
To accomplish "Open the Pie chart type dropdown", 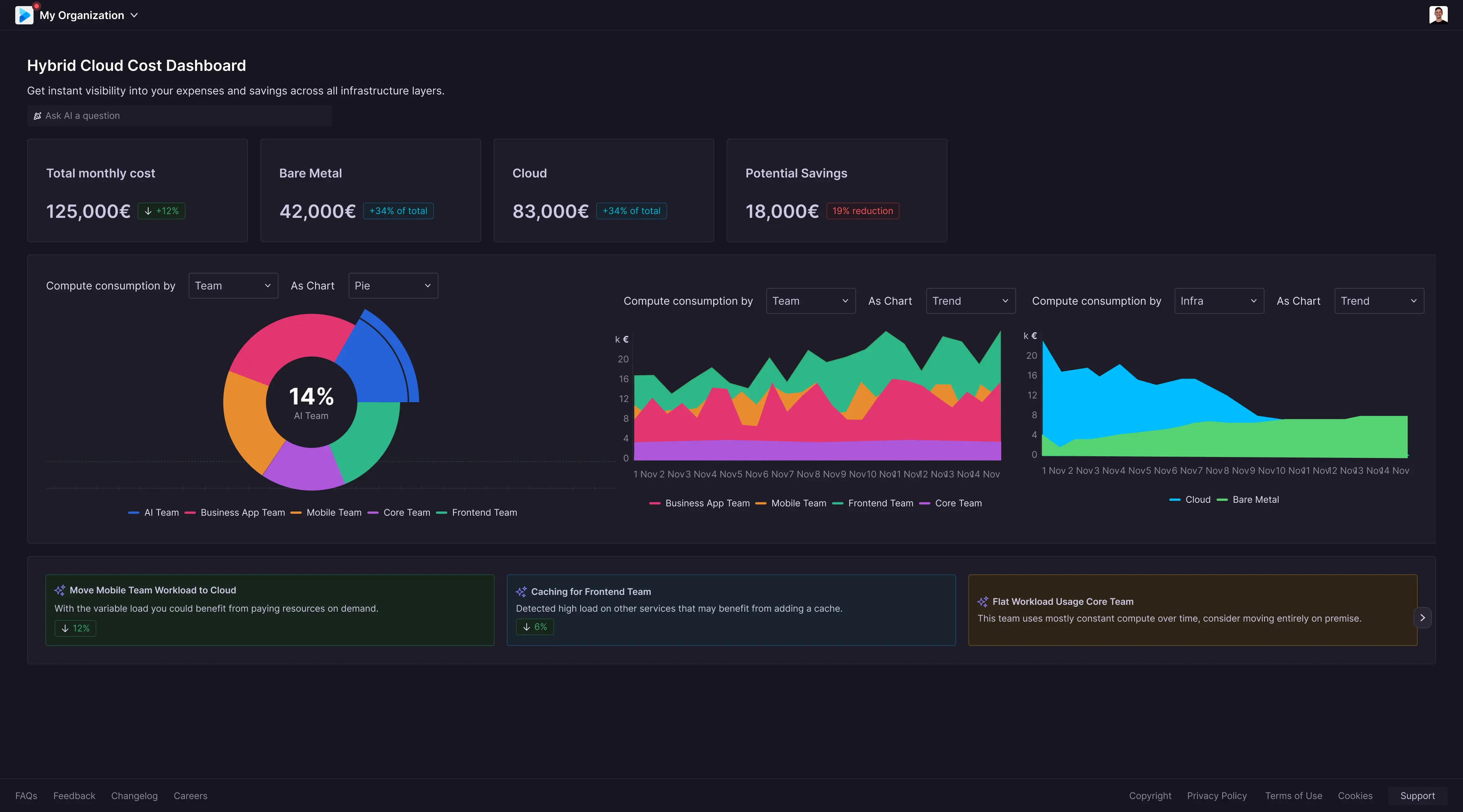I will [393, 286].
